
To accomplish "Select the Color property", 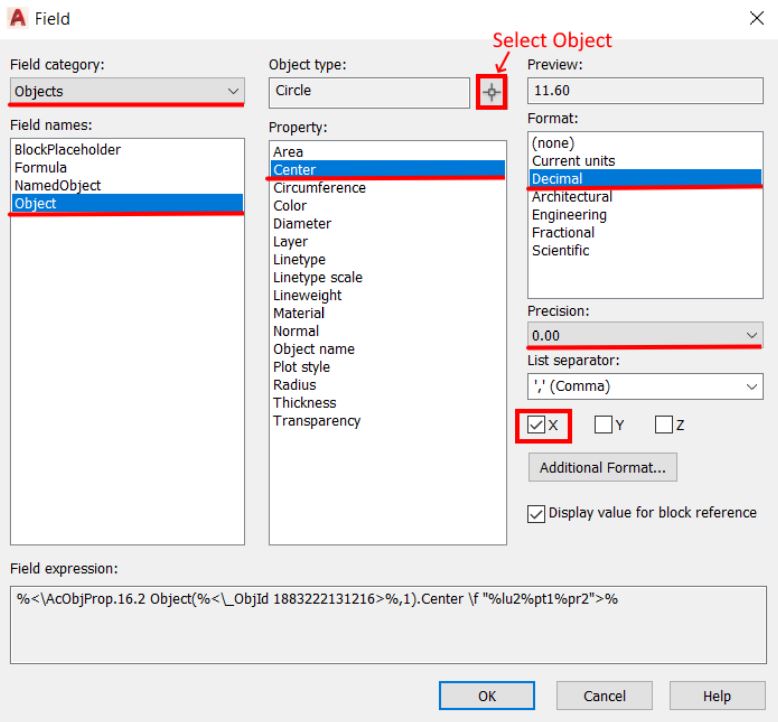I will click(x=388, y=205).
